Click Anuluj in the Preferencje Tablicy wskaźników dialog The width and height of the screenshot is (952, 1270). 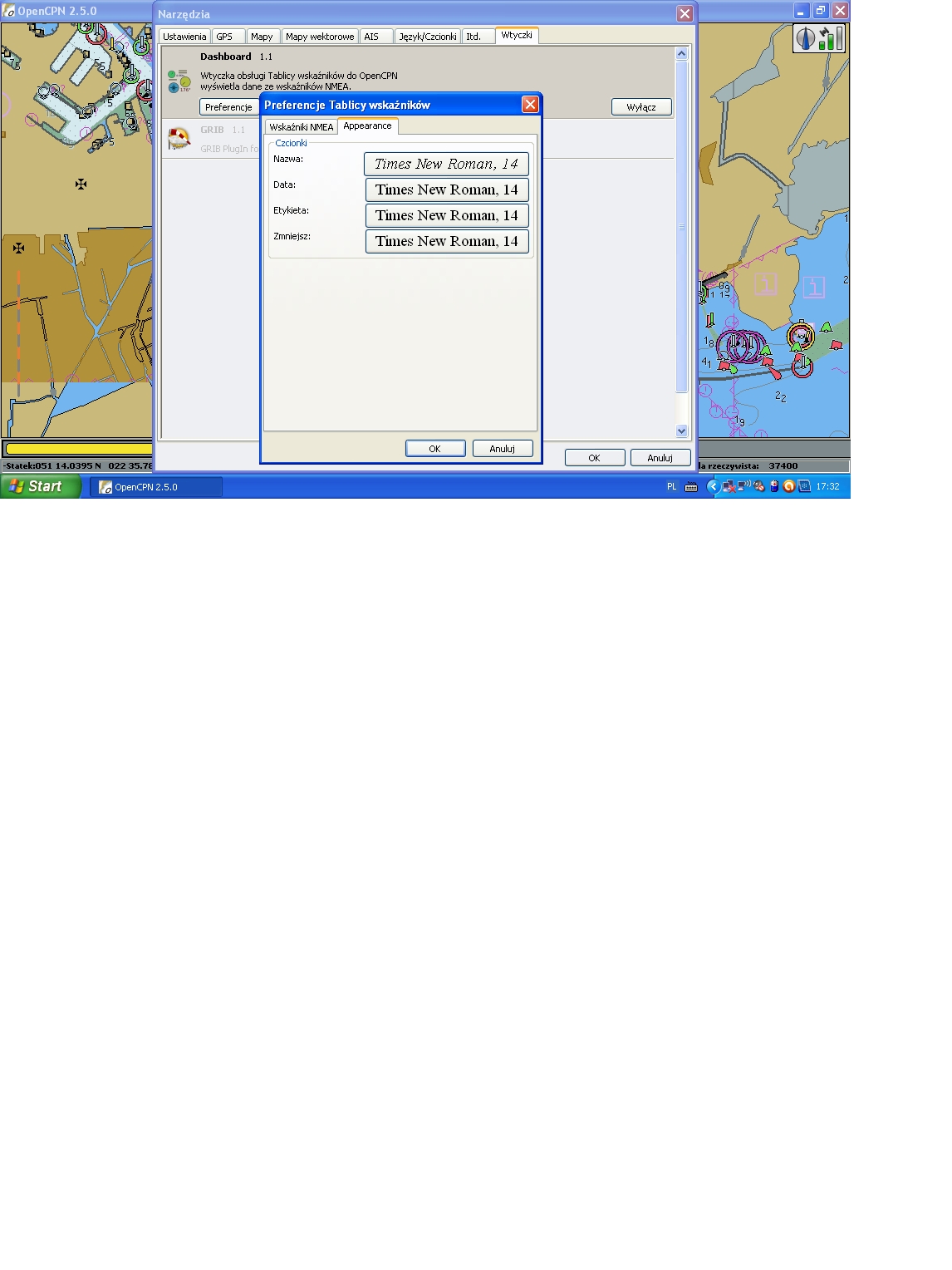pos(503,449)
